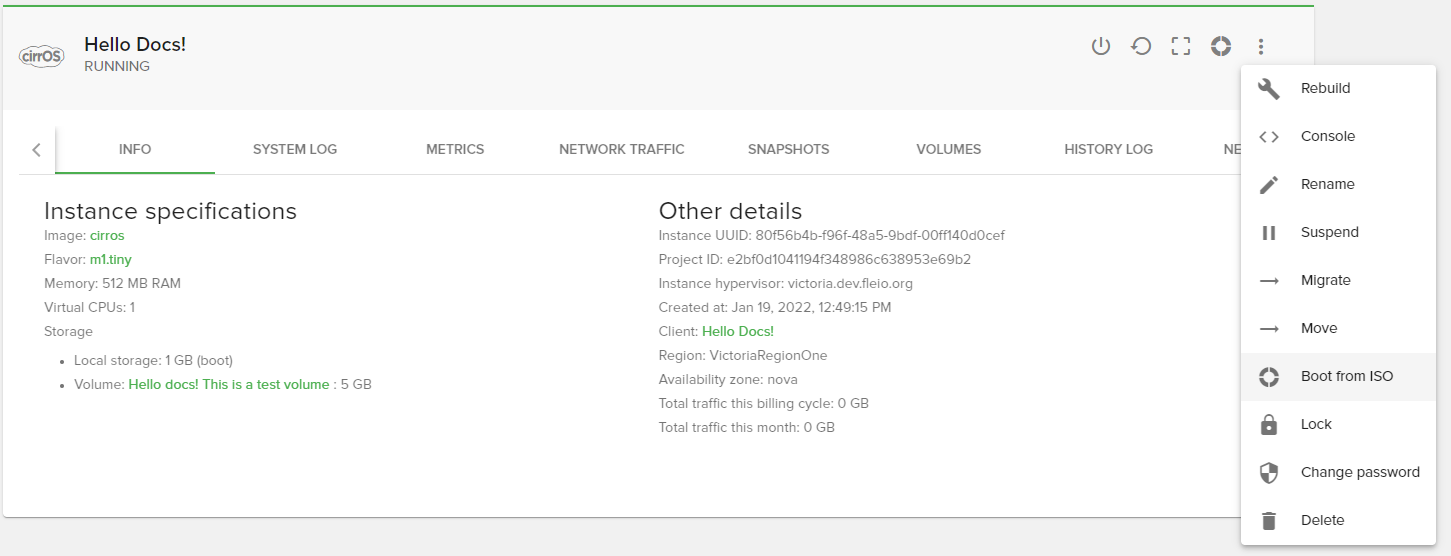Select Boot from ISO menu entry
The width and height of the screenshot is (1451, 556).
click(x=1346, y=376)
